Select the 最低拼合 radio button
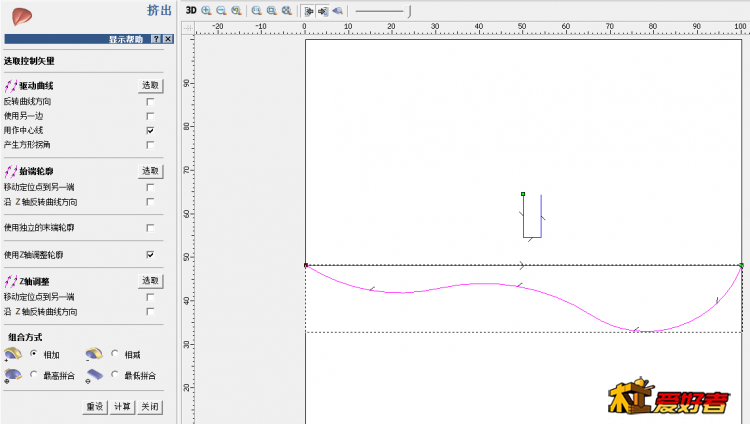 click(x=115, y=374)
